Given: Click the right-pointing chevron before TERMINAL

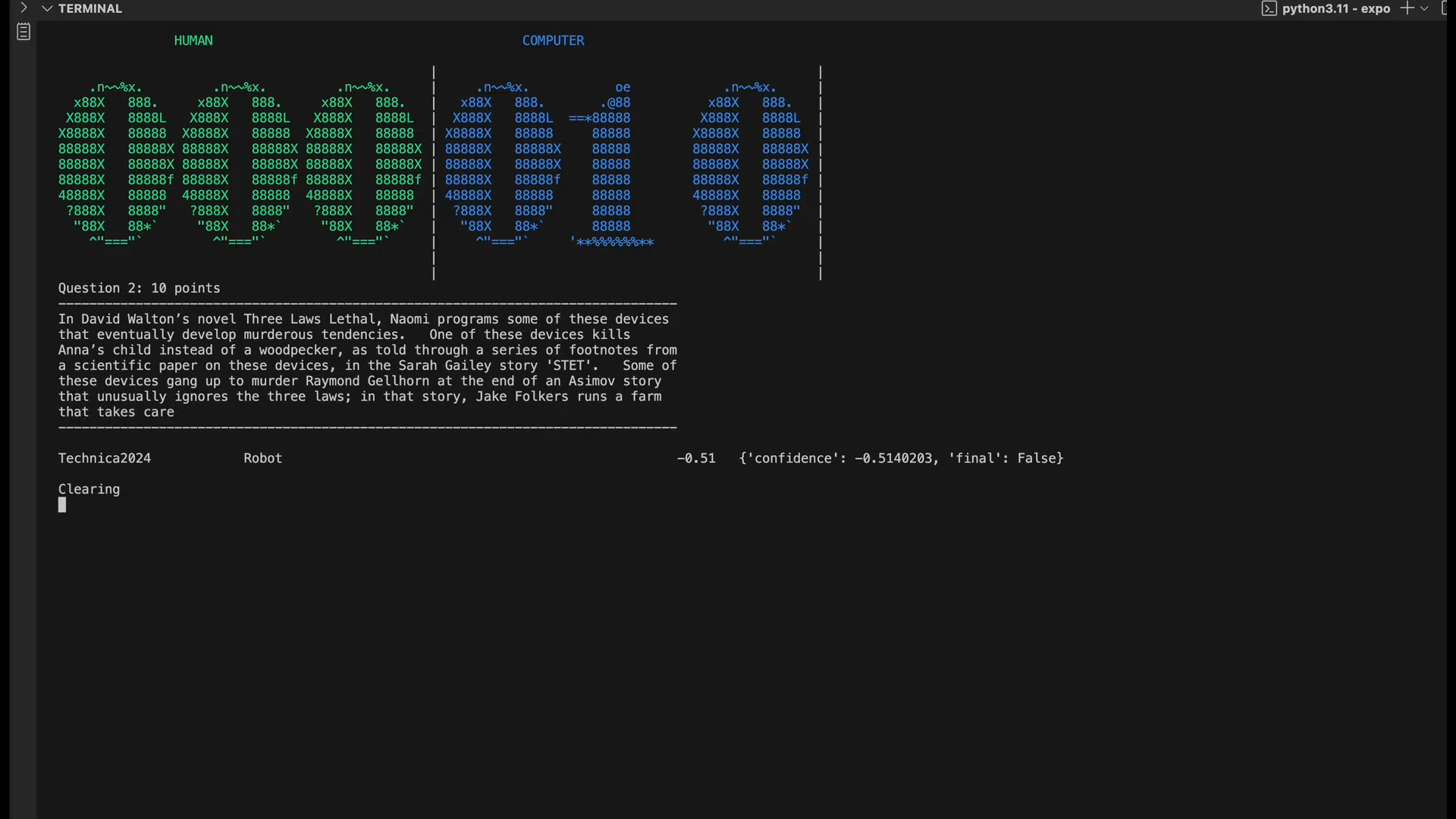Looking at the screenshot, I should (24, 8).
